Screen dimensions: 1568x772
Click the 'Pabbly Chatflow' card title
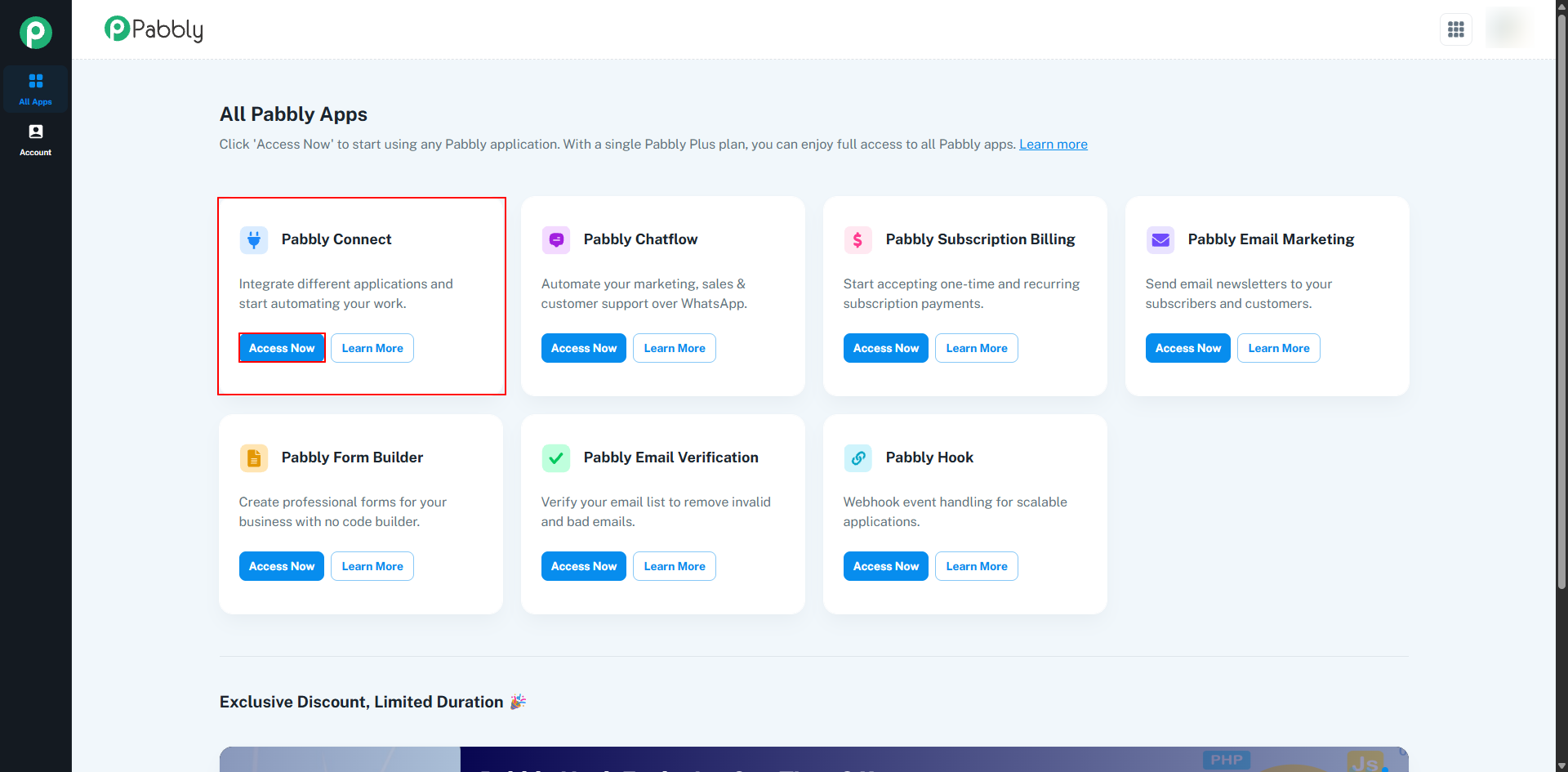[x=640, y=239]
